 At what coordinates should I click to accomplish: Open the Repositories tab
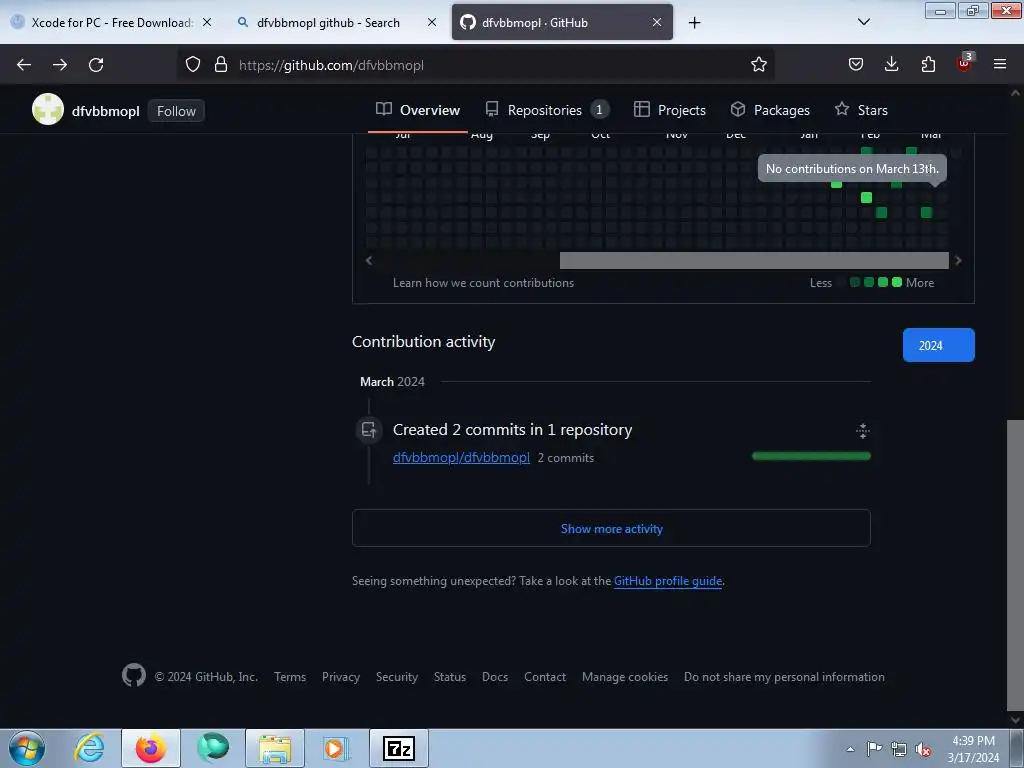pyautogui.click(x=547, y=110)
